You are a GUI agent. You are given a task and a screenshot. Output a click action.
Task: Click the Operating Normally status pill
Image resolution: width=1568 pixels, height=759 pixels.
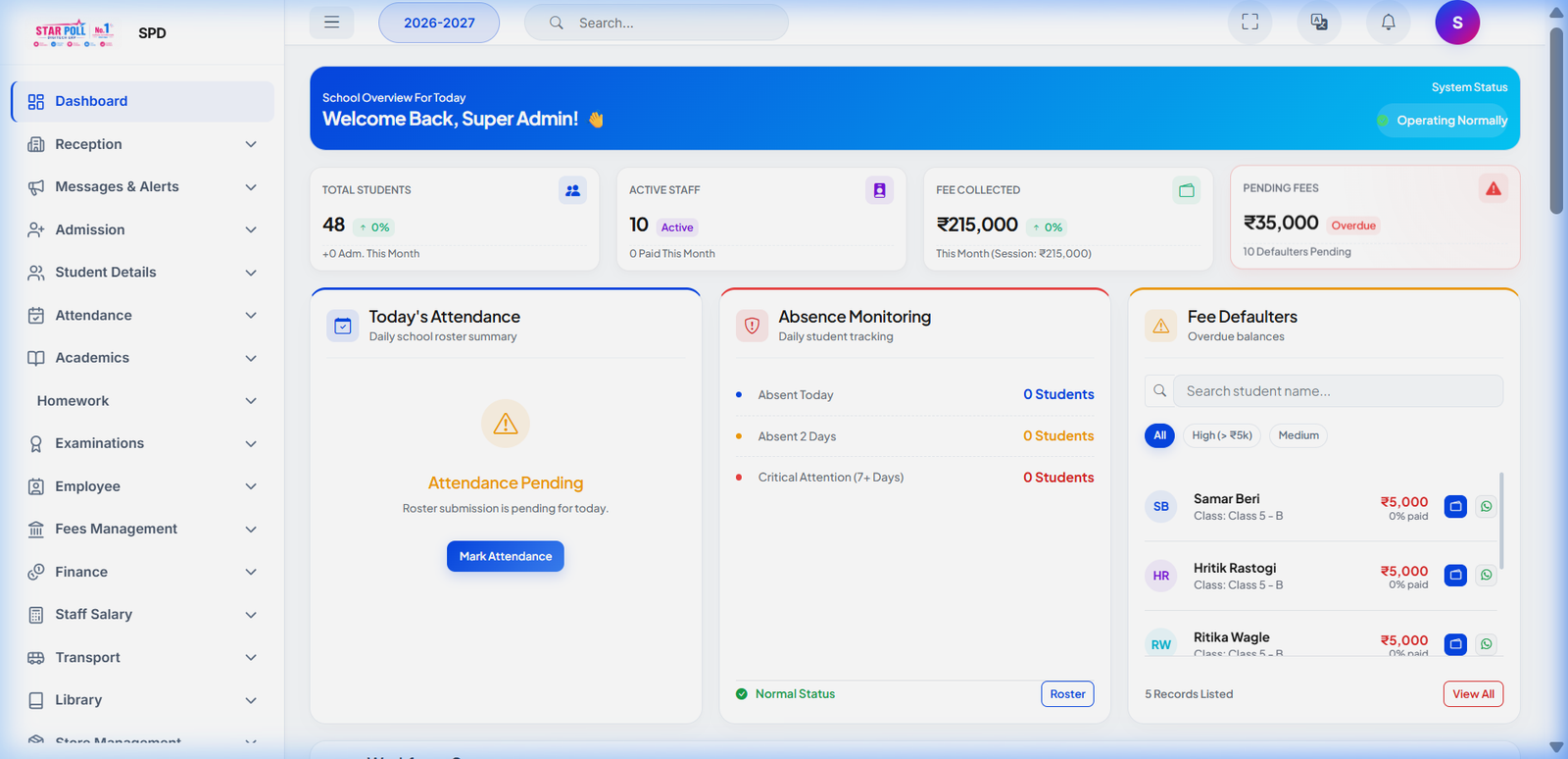[x=1443, y=121]
